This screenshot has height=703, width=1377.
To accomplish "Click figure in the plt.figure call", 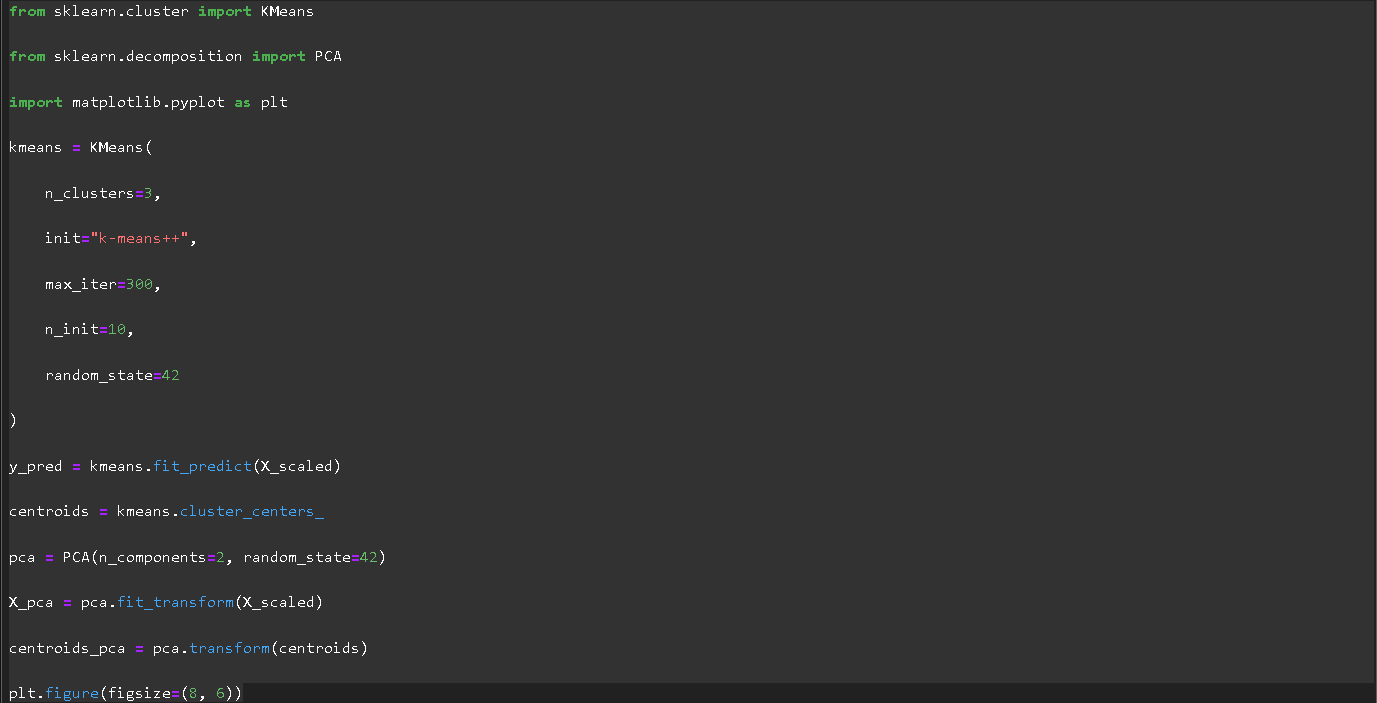I will pos(72,693).
